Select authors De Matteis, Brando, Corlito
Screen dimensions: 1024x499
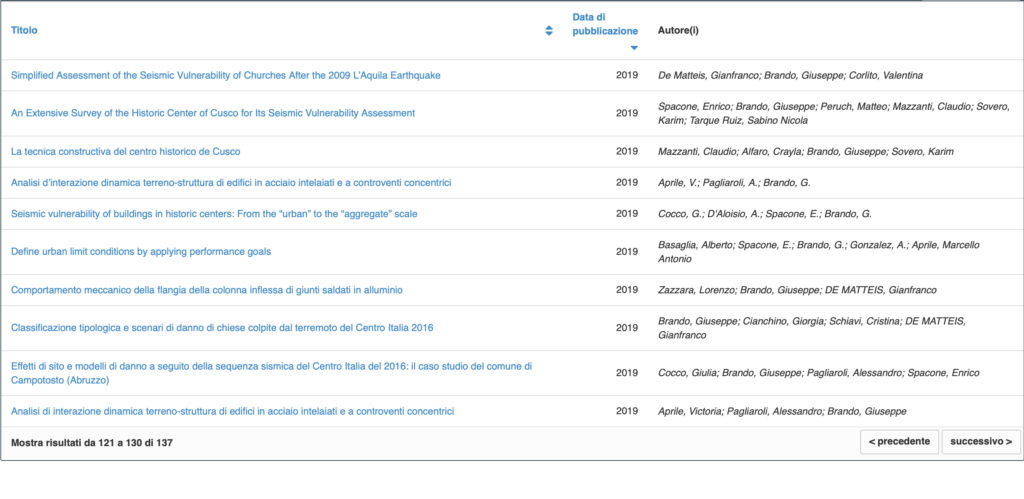pyautogui.click(x=790, y=76)
